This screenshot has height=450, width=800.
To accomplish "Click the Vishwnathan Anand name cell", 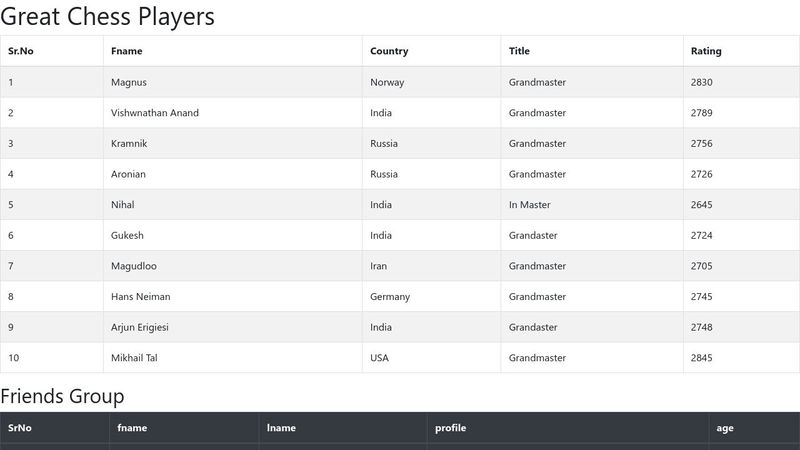I will [155, 113].
